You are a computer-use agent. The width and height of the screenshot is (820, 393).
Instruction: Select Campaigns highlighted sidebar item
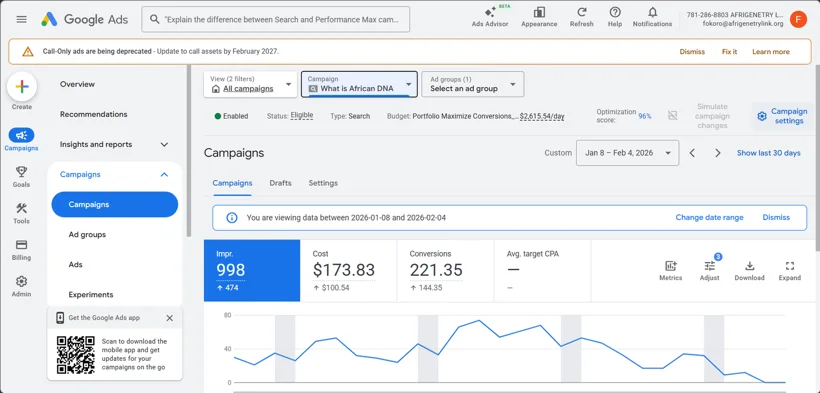[115, 205]
